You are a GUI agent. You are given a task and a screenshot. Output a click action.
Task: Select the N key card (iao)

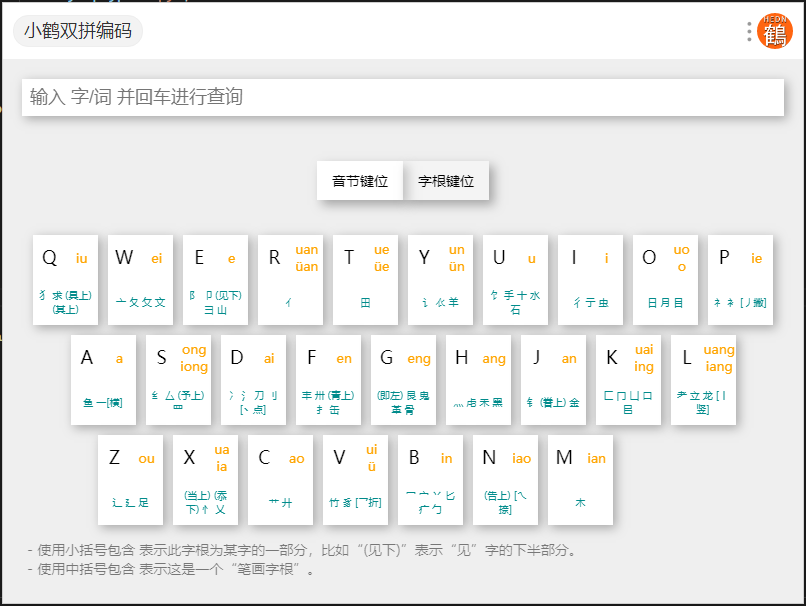coord(506,480)
